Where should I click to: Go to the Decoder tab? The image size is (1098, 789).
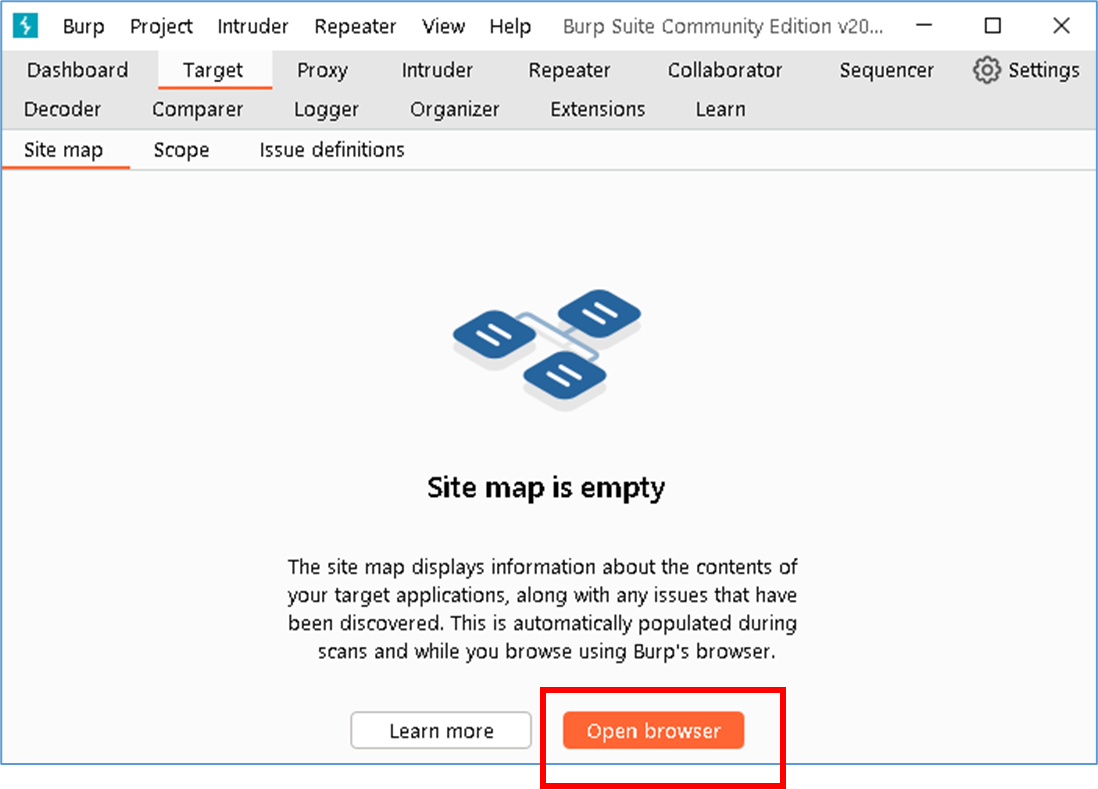coord(62,109)
